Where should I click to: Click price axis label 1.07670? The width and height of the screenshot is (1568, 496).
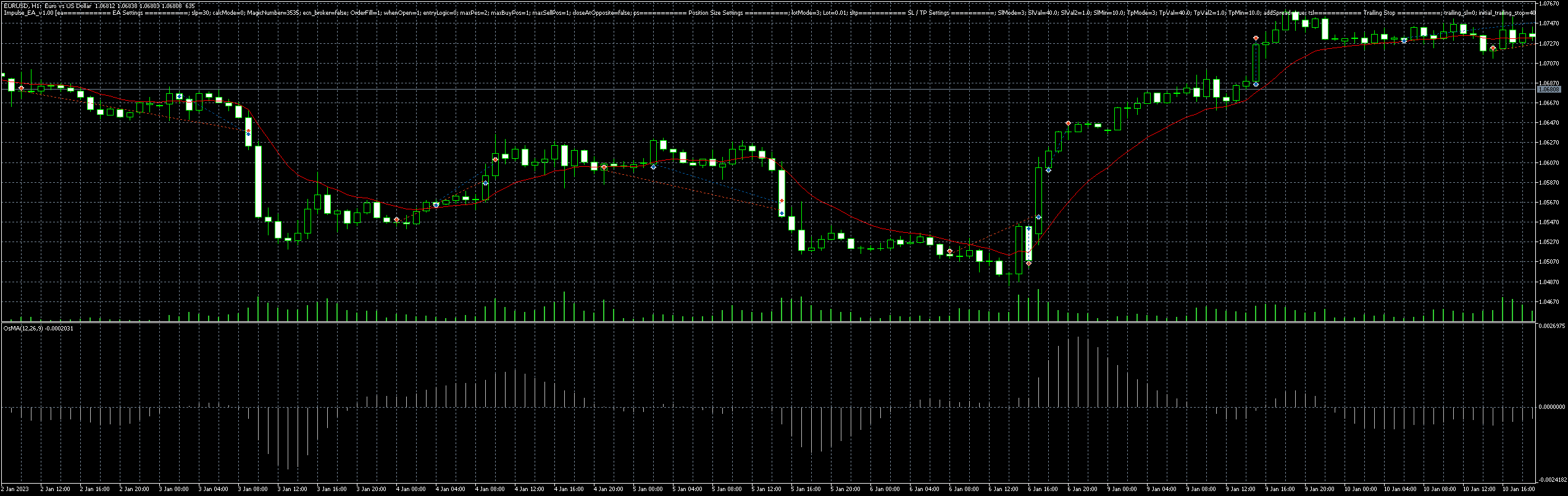(x=1549, y=4)
